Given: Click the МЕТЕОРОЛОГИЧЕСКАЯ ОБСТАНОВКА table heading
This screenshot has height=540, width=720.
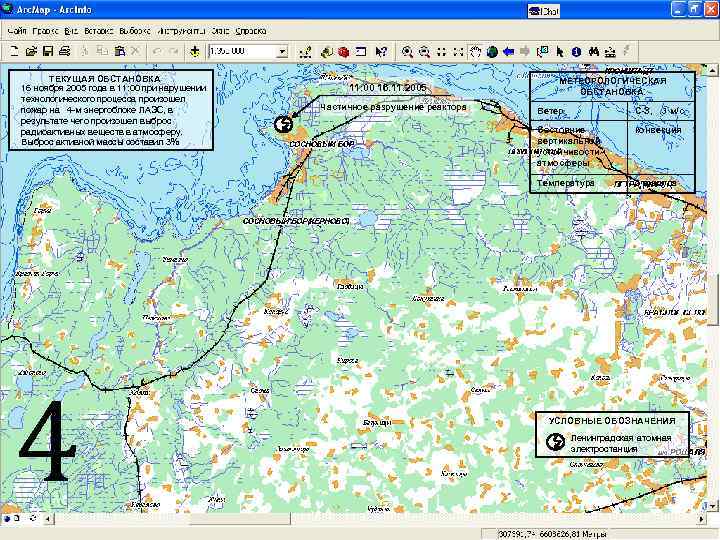Looking at the screenshot, I should [x=612, y=86].
